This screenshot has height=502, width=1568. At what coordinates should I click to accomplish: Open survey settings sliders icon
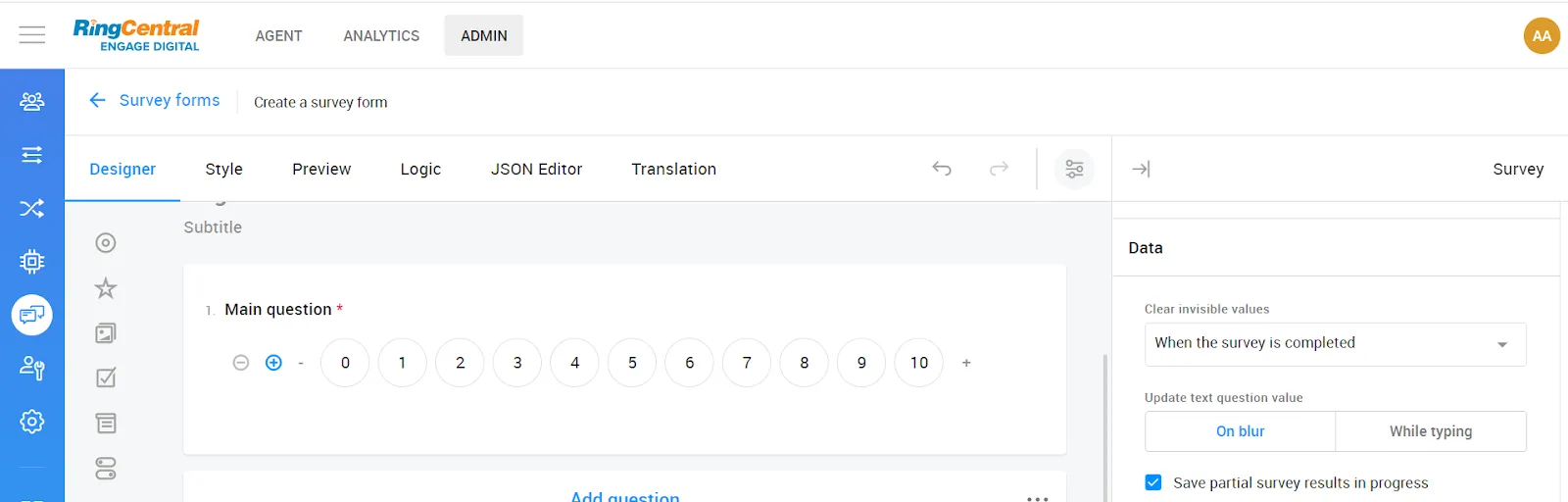[x=1074, y=169]
